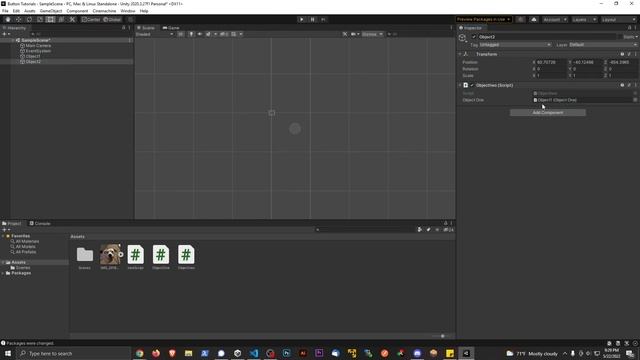Select Object1 in Hierarchy
640x360 pixels.
[x=33, y=56]
